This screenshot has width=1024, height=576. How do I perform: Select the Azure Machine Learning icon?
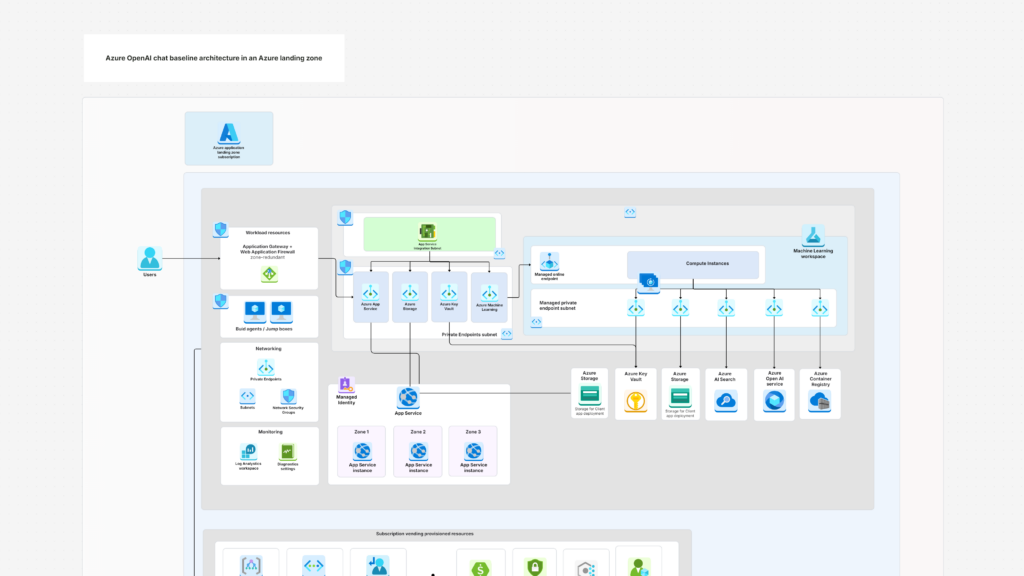489,295
